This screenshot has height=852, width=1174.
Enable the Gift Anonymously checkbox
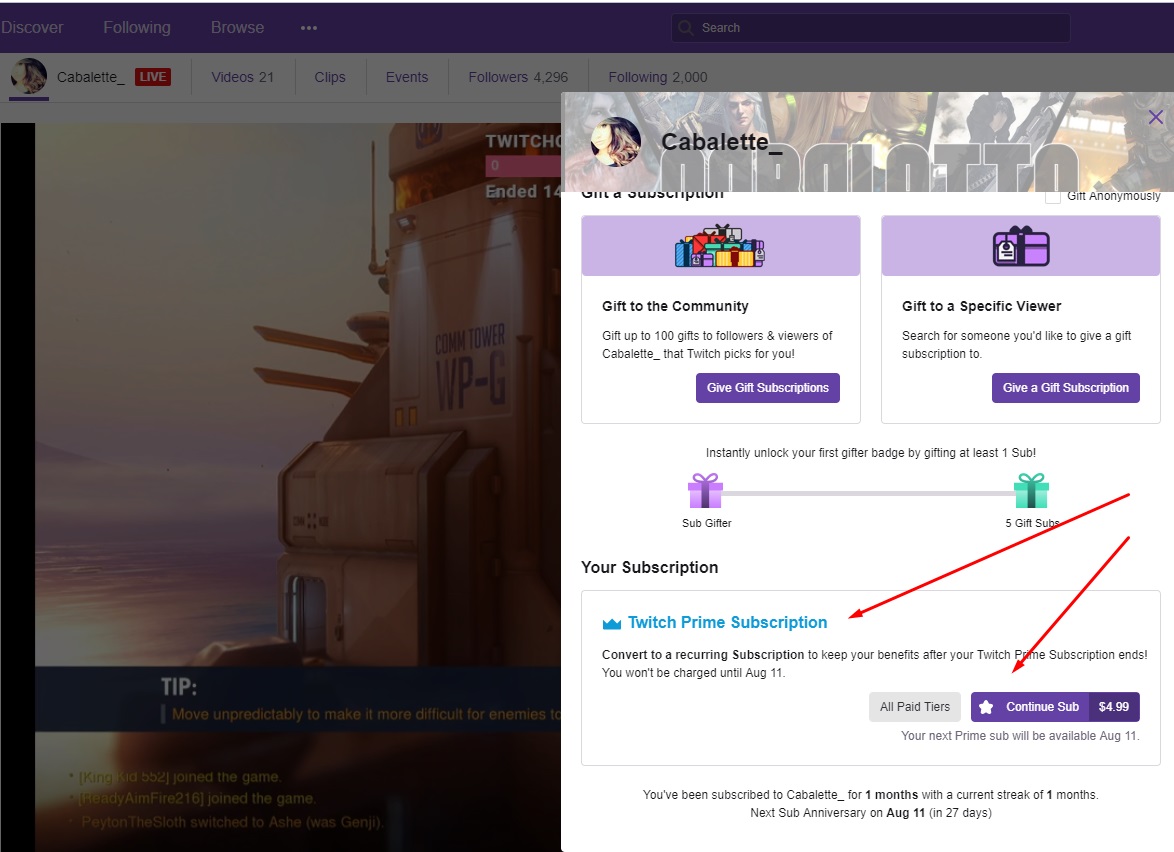(x=1052, y=196)
